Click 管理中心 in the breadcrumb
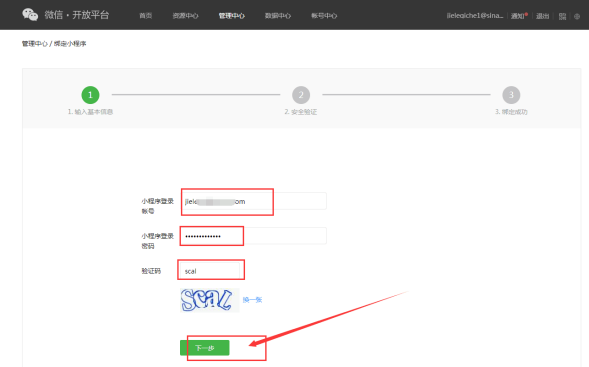This screenshot has height=367, width=589. tap(35, 44)
